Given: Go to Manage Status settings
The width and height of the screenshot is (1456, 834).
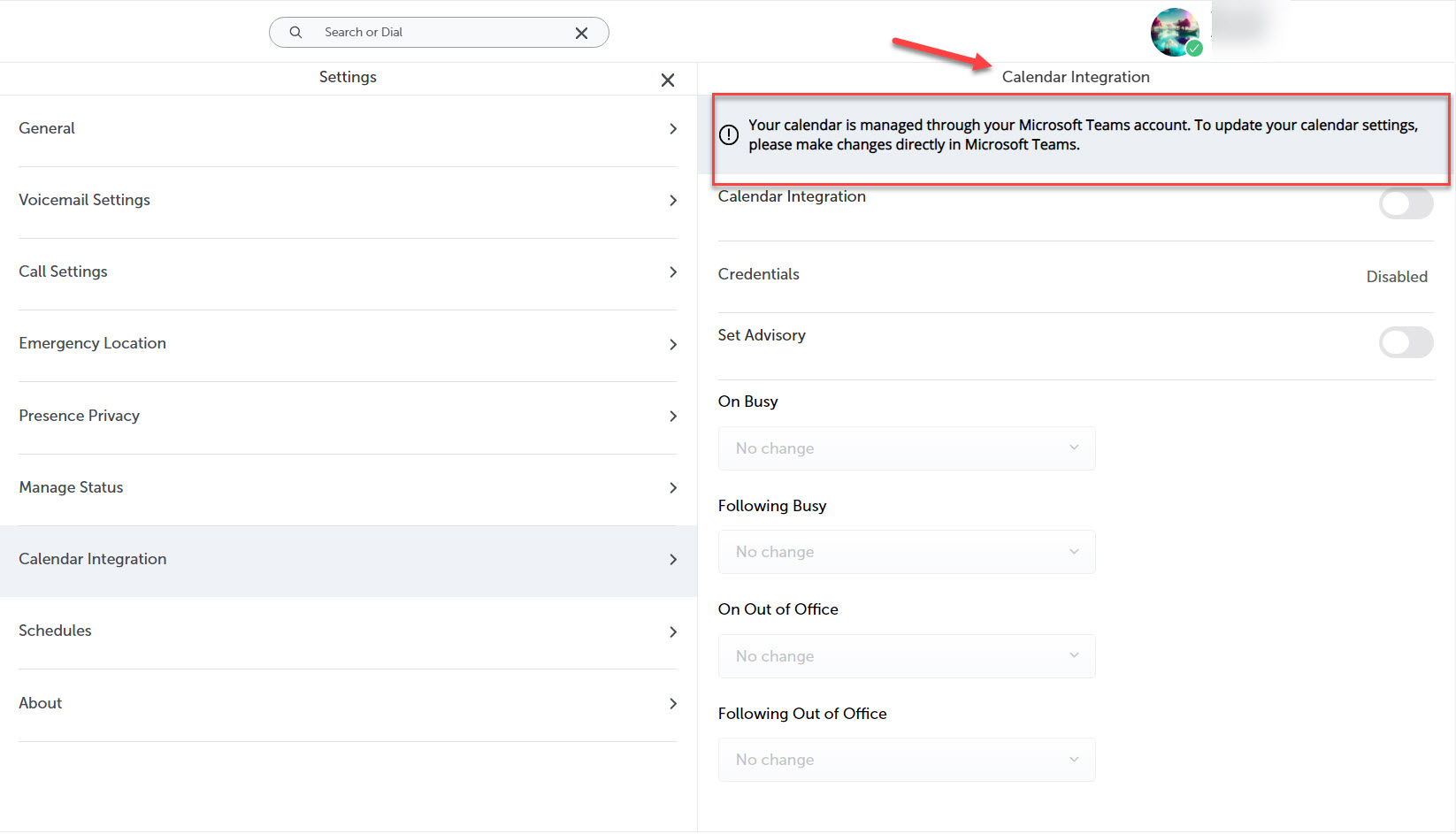Looking at the screenshot, I should point(72,487).
